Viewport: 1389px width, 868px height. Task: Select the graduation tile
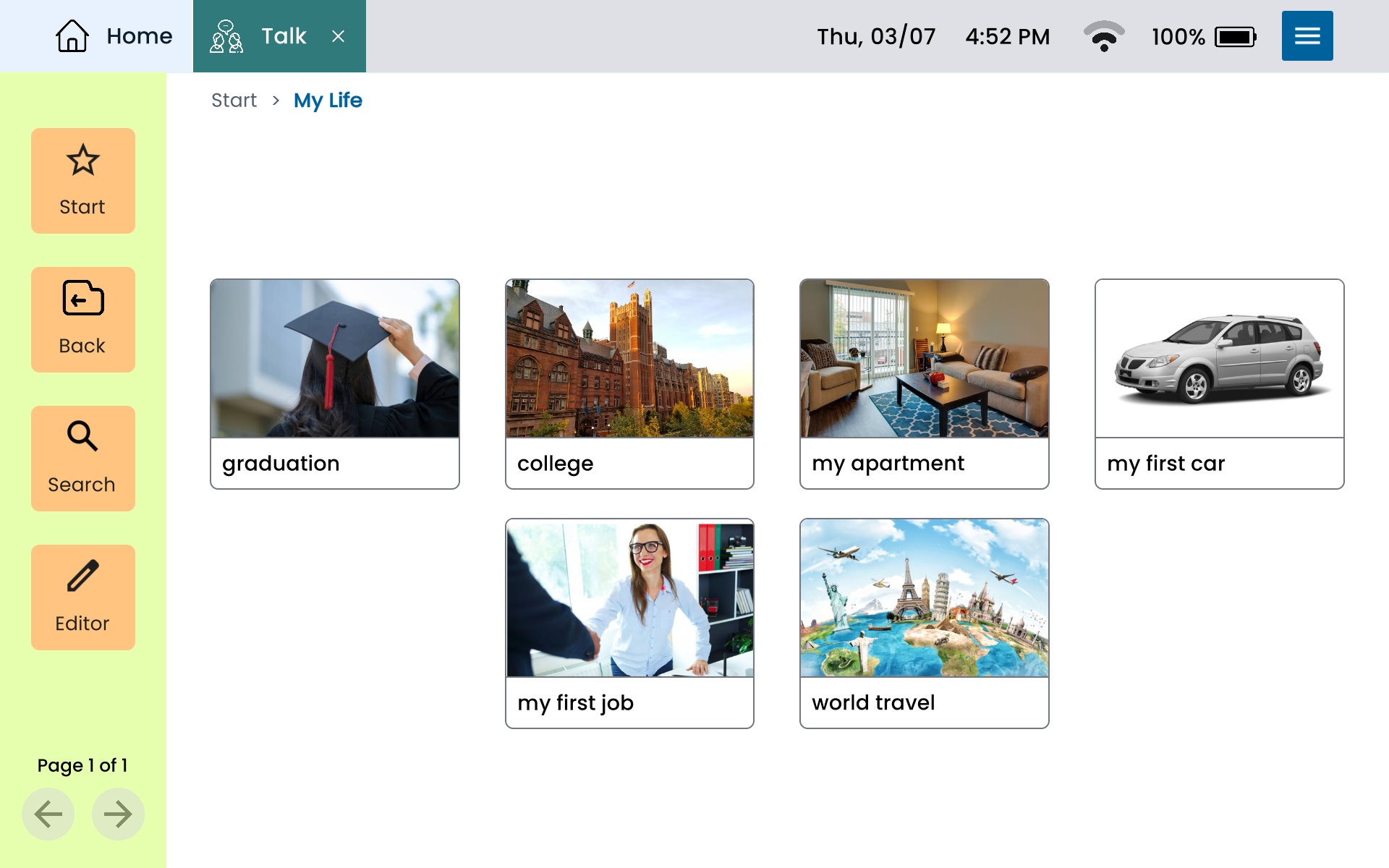tap(334, 383)
